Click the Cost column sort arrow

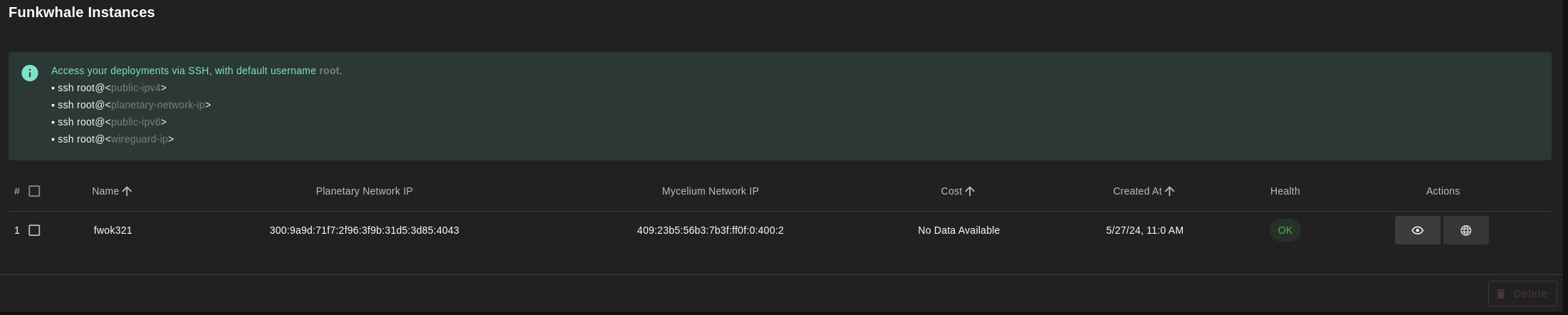point(970,191)
